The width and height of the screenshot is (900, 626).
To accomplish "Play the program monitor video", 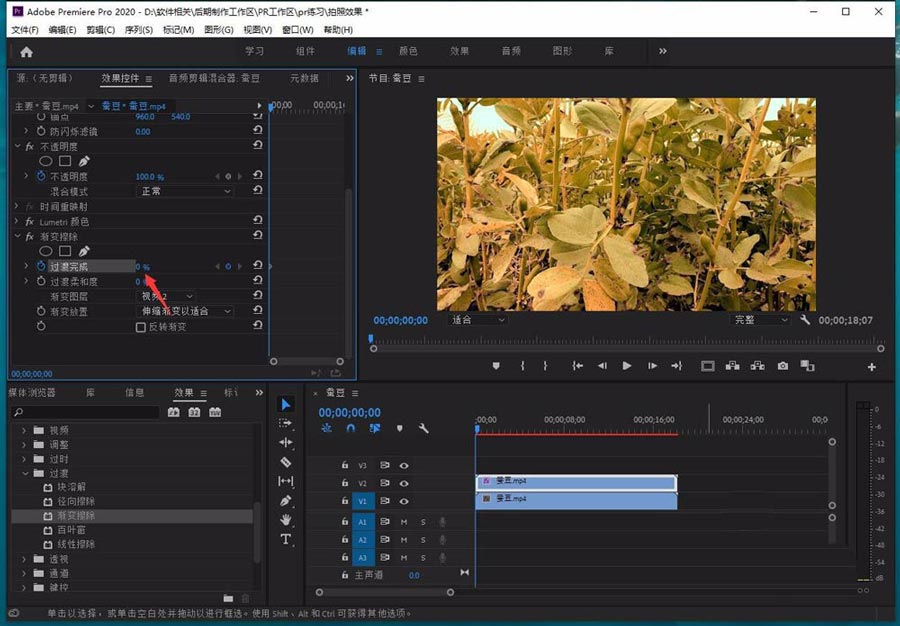I will click(627, 366).
